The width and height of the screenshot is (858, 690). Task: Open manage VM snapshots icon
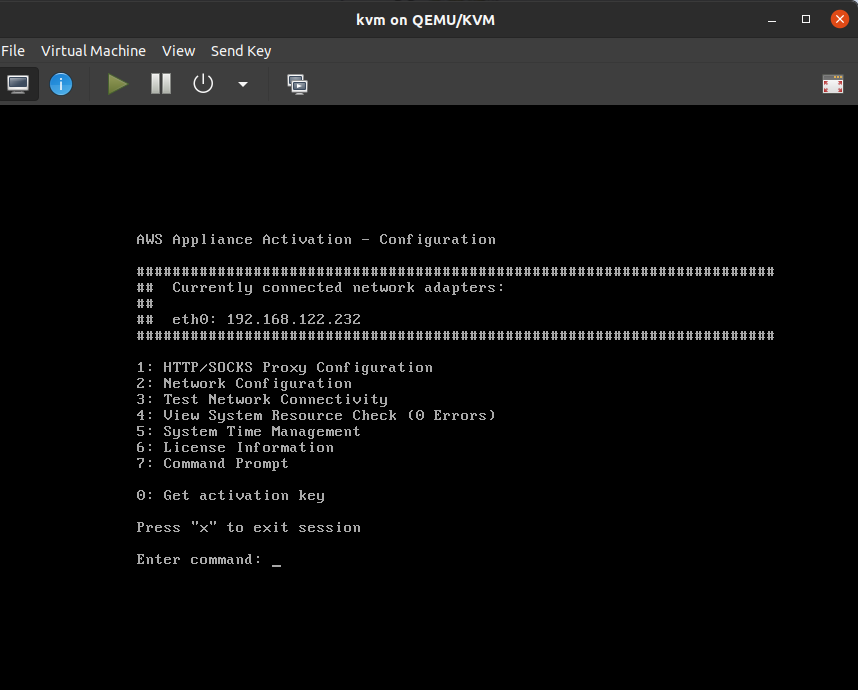tap(297, 84)
